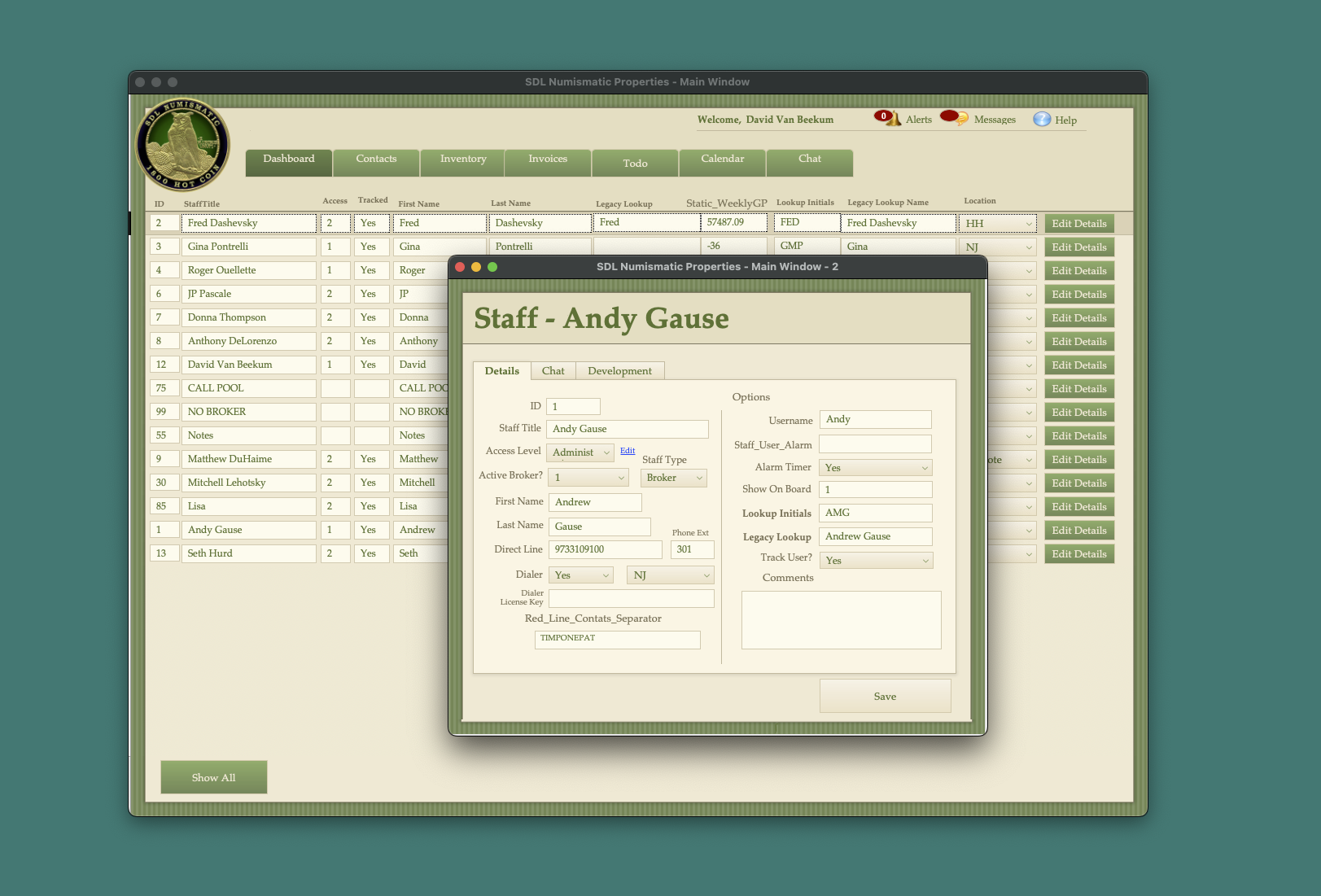The image size is (1321, 896).
Task: Expand the Access Level dropdown
Action: click(x=581, y=452)
